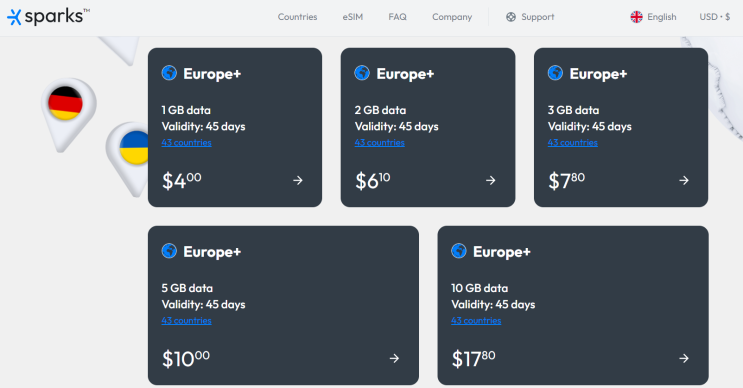The width and height of the screenshot is (743, 388).
Task: Click arrow on the $4.00 plan
Action: tap(298, 180)
